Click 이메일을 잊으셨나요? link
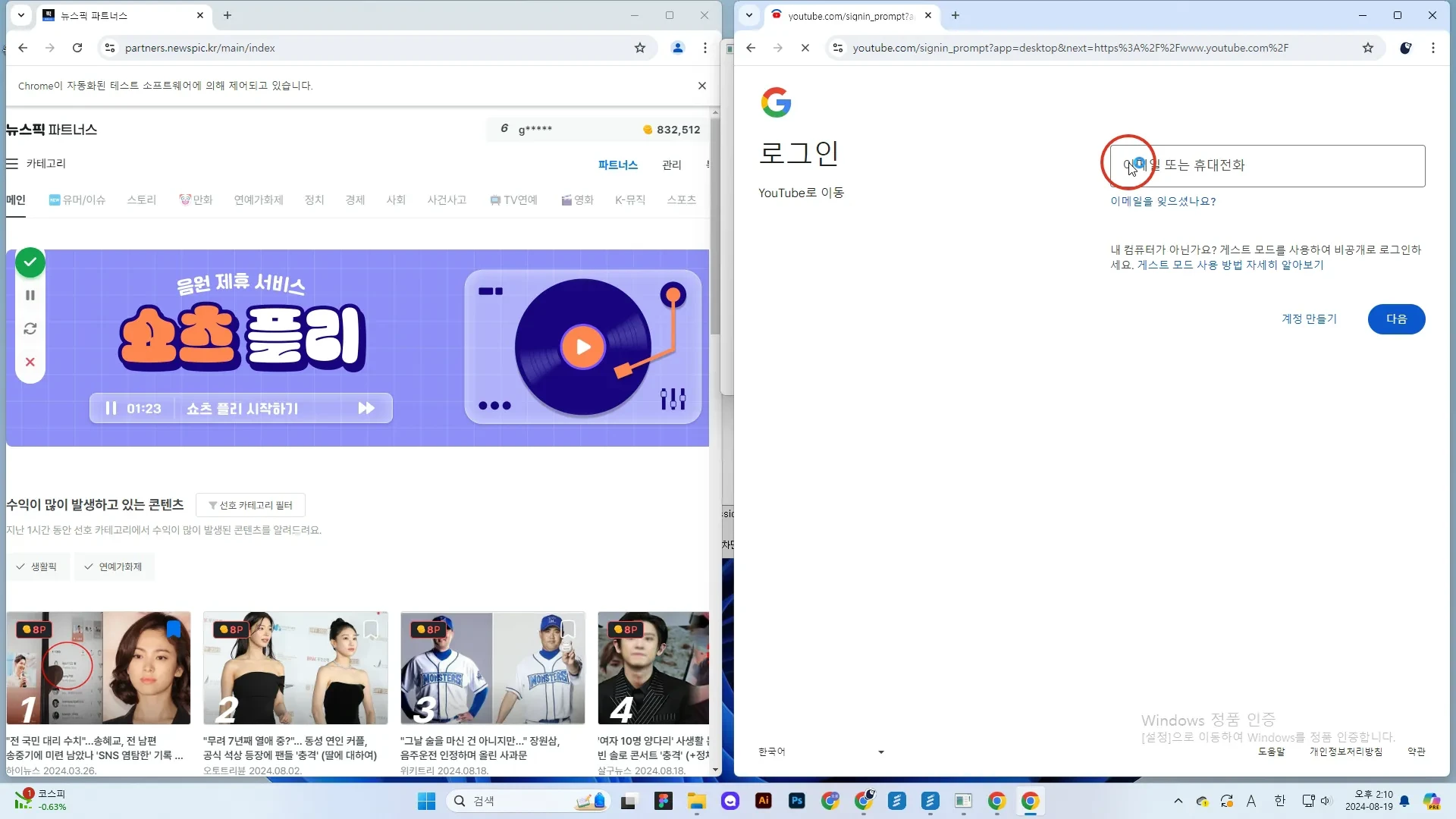 [x=1163, y=201]
